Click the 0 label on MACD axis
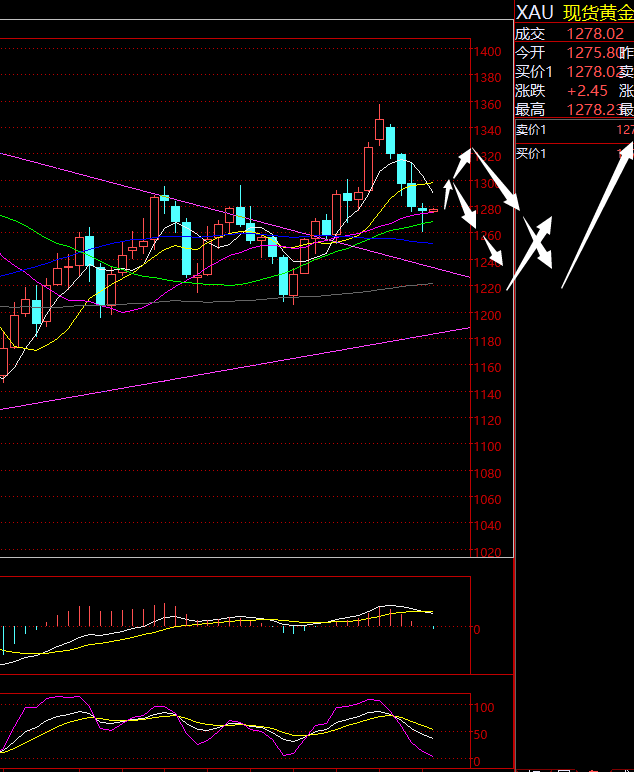Screen dimensions: 634x772 pos(476,629)
